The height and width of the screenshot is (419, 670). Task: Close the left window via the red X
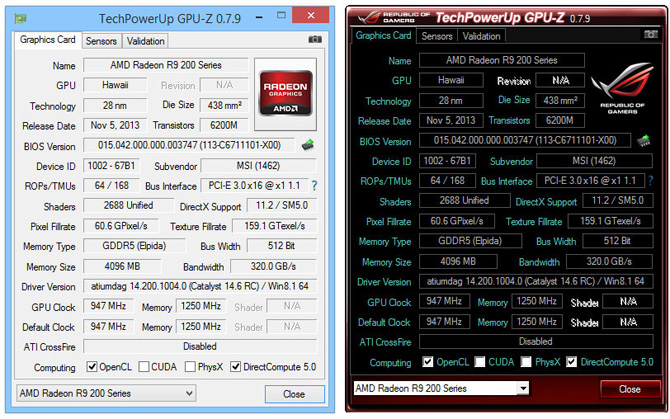point(311,15)
